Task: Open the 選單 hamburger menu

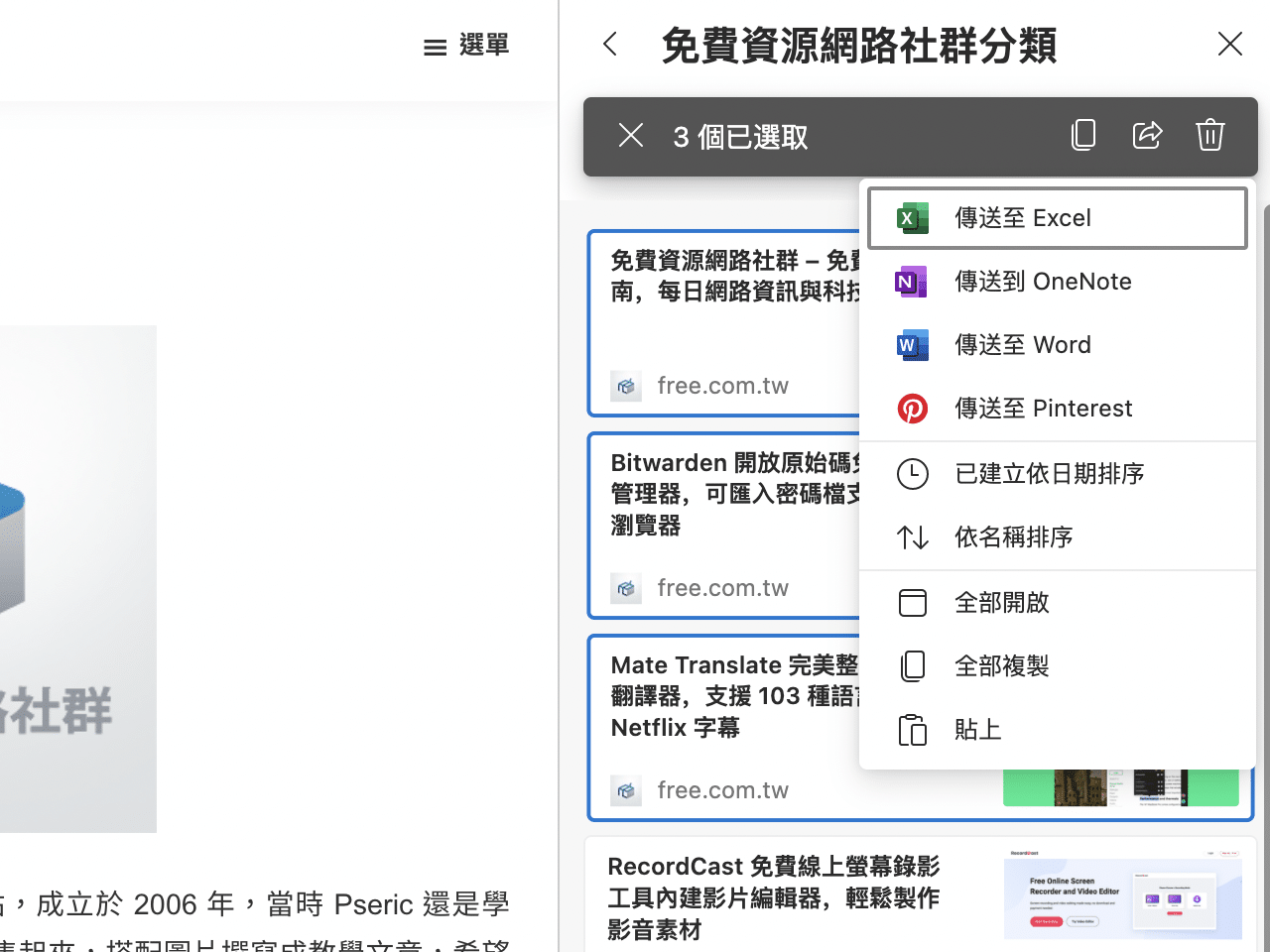Action: (465, 46)
